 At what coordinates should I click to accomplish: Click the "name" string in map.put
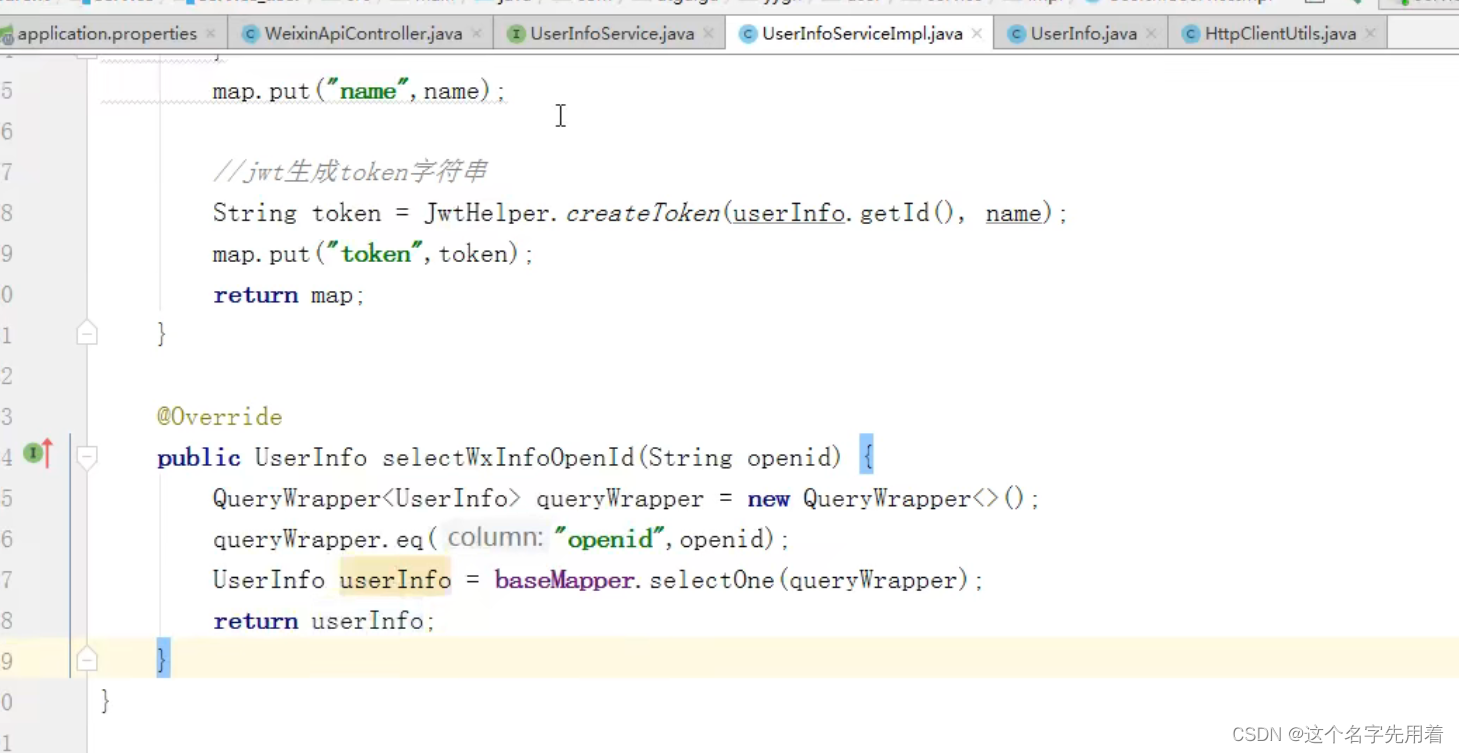pyautogui.click(x=368, y=91)
